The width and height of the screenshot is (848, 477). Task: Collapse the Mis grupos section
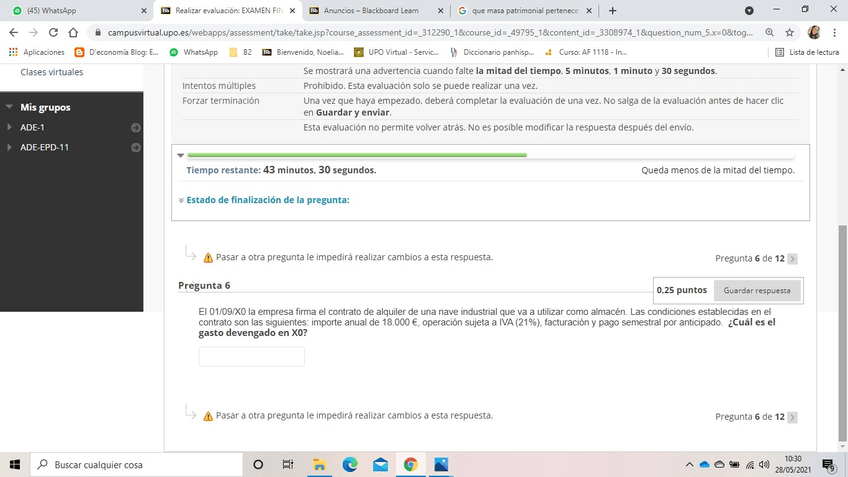[9, 107]
